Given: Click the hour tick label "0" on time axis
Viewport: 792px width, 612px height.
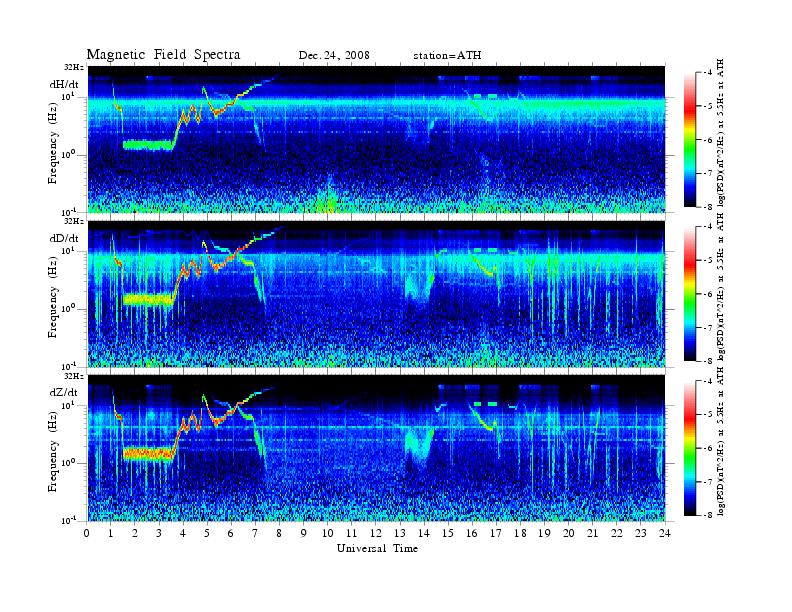Looking at the screenshot, I should point(87,533).
